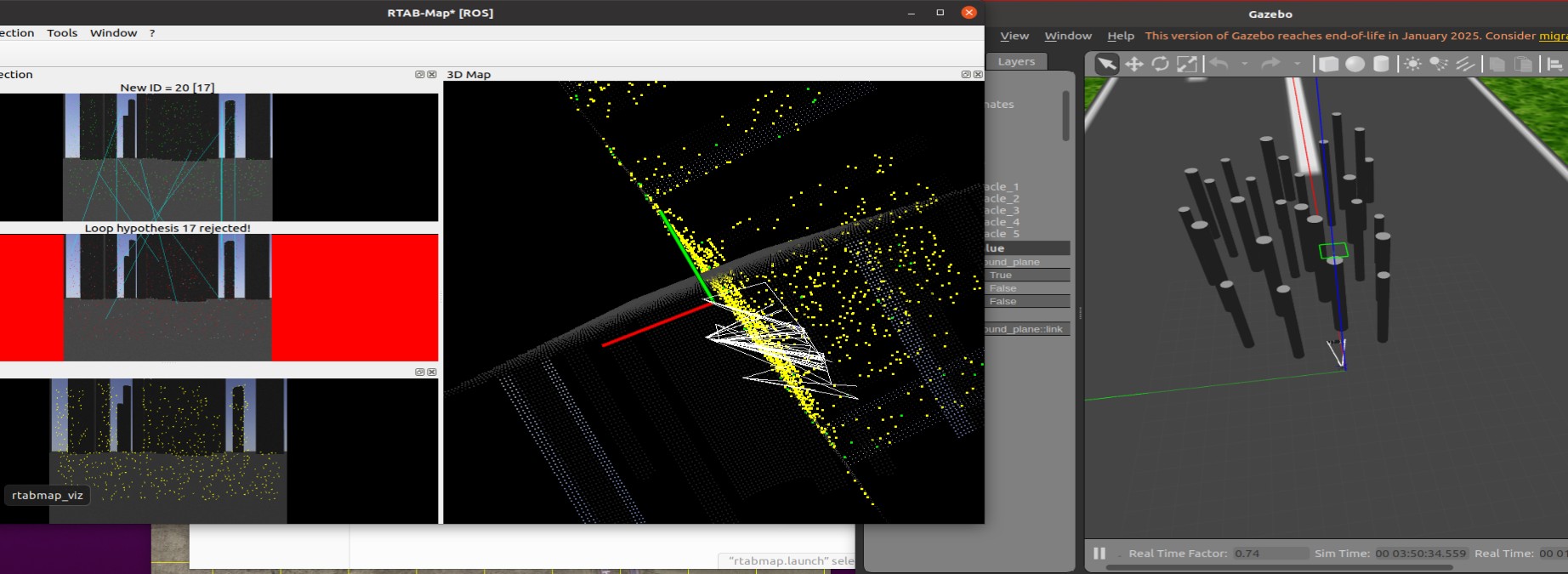
Task: Pause the Gazebo simulation
Action: pos(1099,553)
